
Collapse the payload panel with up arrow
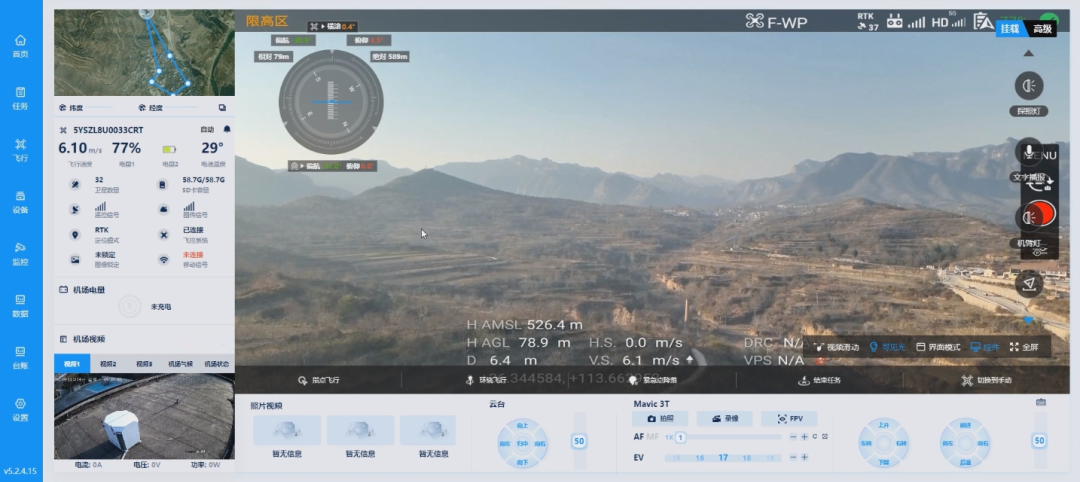click(1029, 53)
